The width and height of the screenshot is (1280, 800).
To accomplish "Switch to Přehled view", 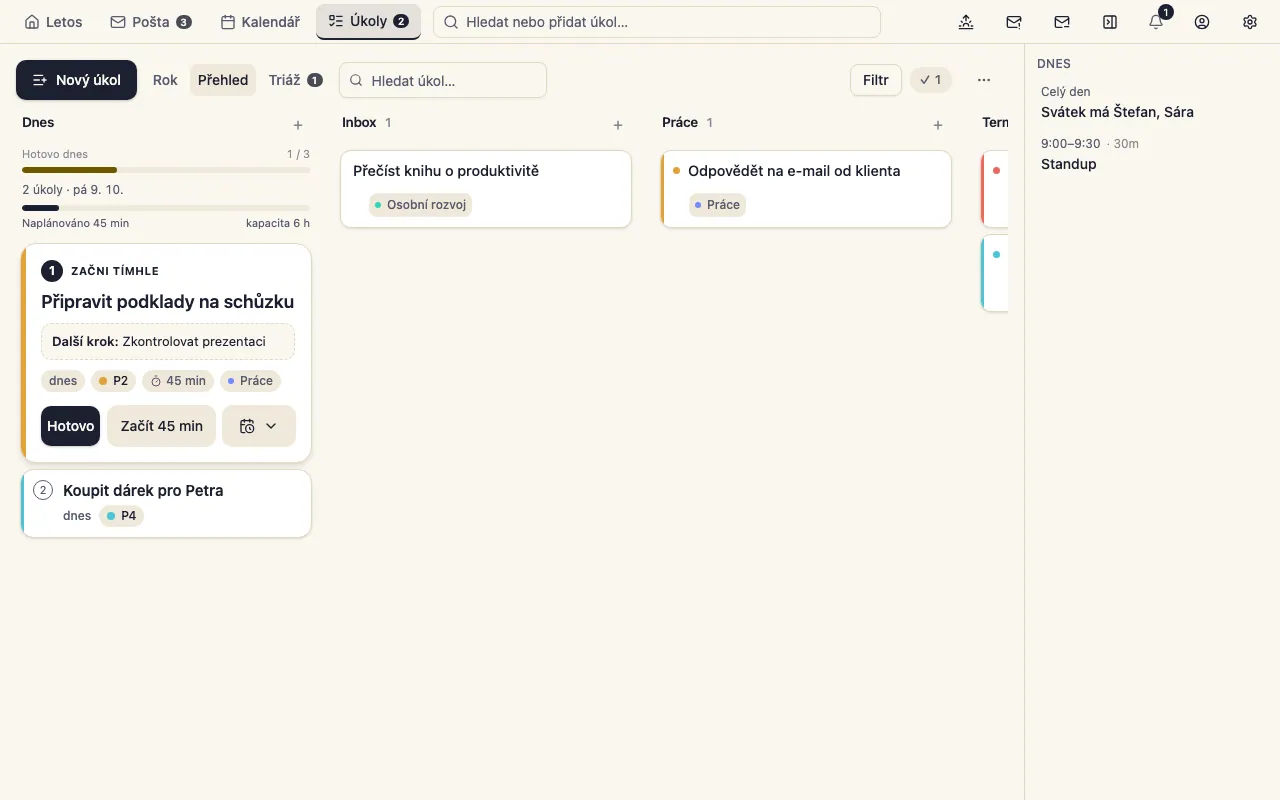I will pyautogui.click(x=223, y=80).
